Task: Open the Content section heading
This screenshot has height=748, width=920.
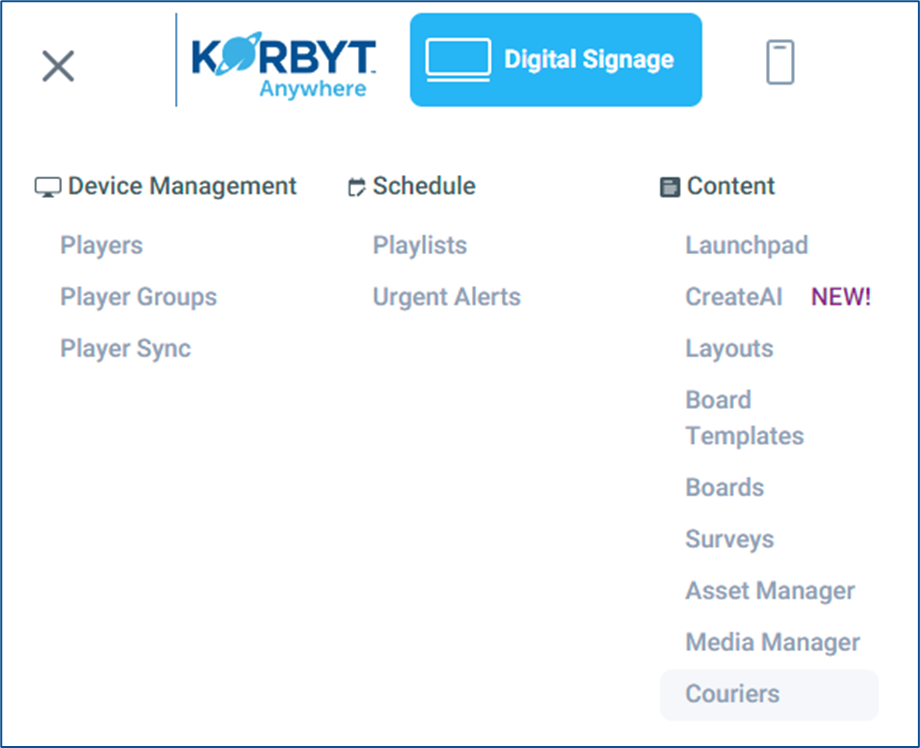Action: click(x=730, y=186)
